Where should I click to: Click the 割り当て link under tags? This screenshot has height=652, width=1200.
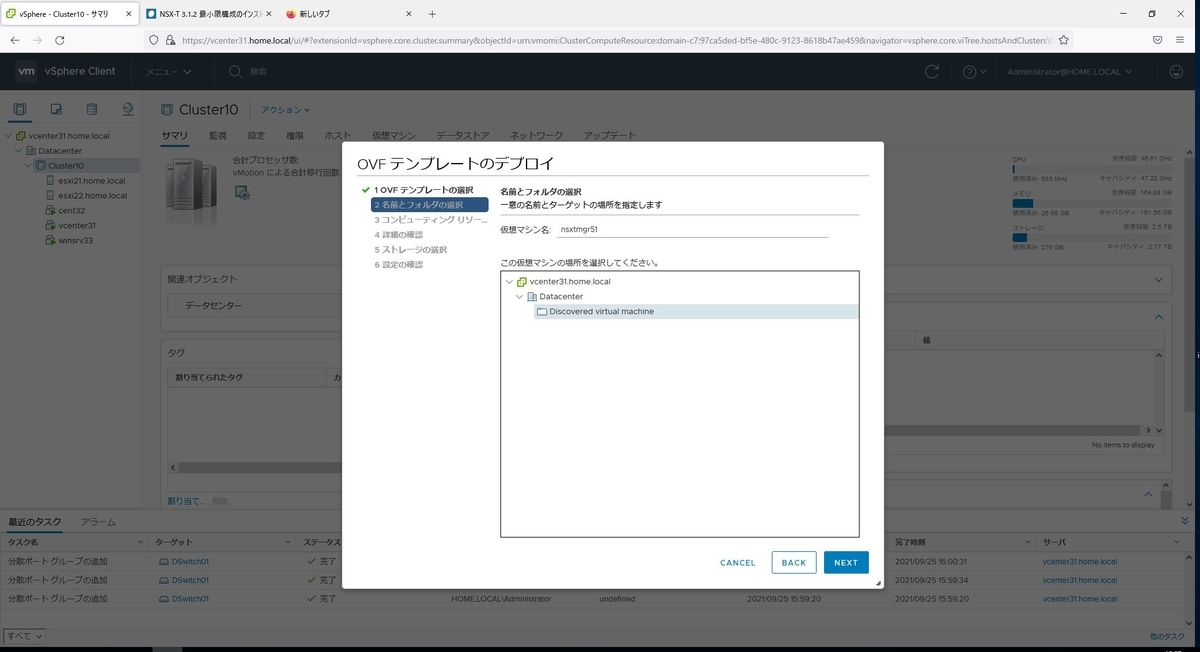click(x=186, y=500)
